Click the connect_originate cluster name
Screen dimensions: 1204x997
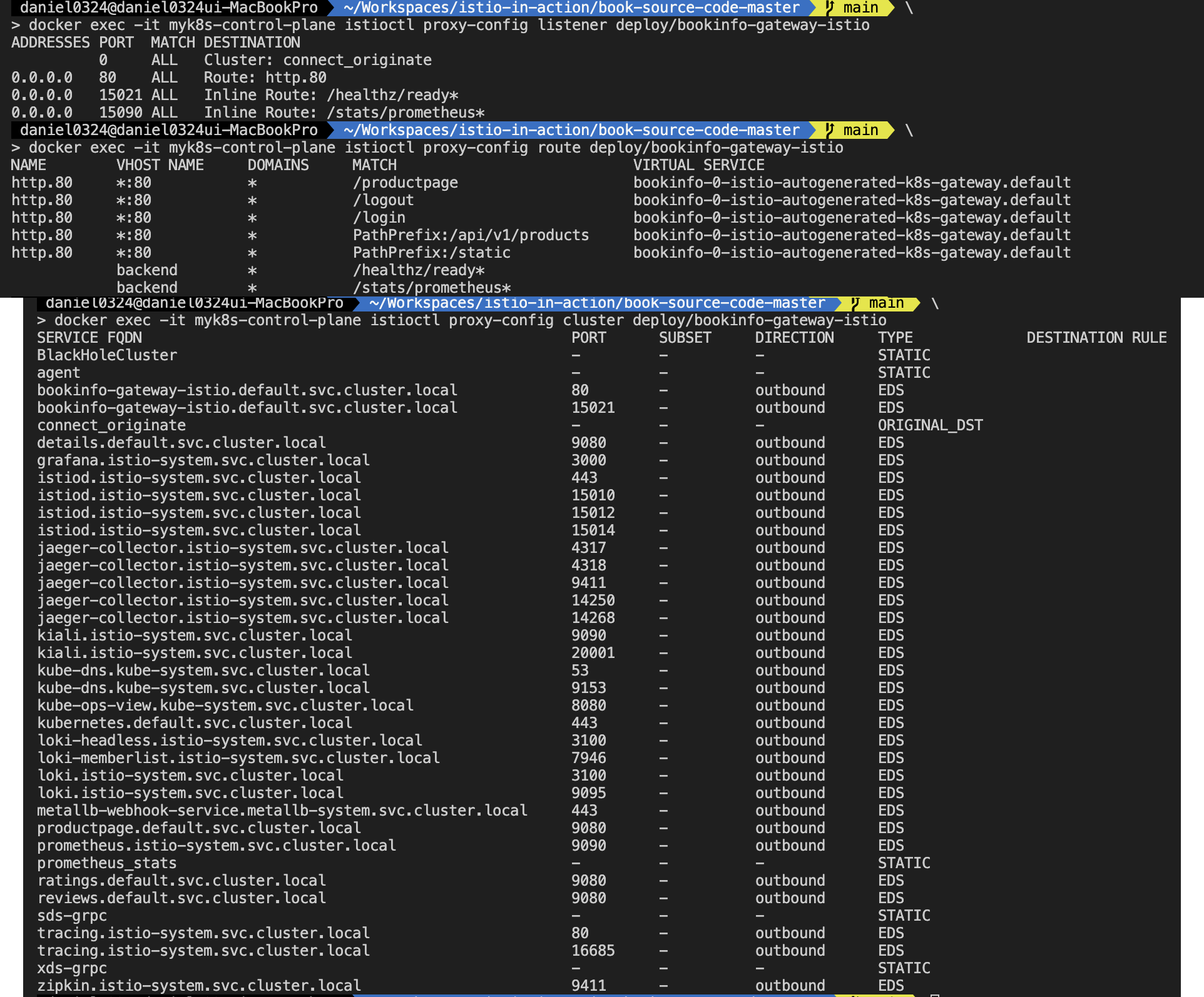click(111, 425)
